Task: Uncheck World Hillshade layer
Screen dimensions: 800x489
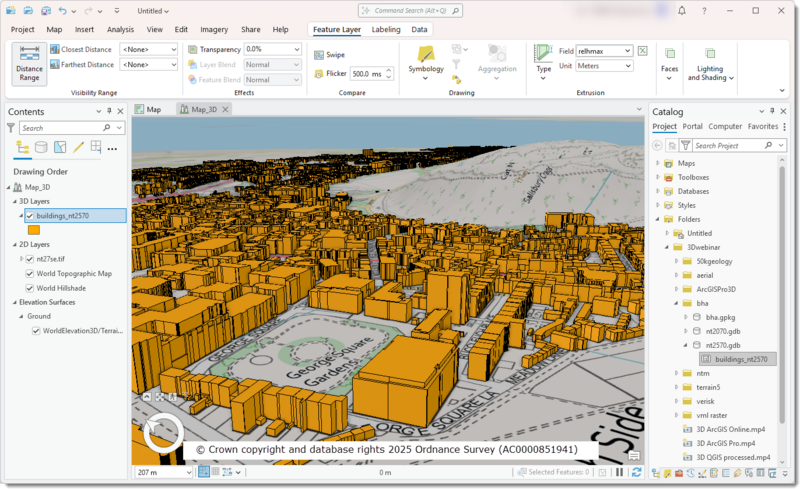Action: click(30, 288)
